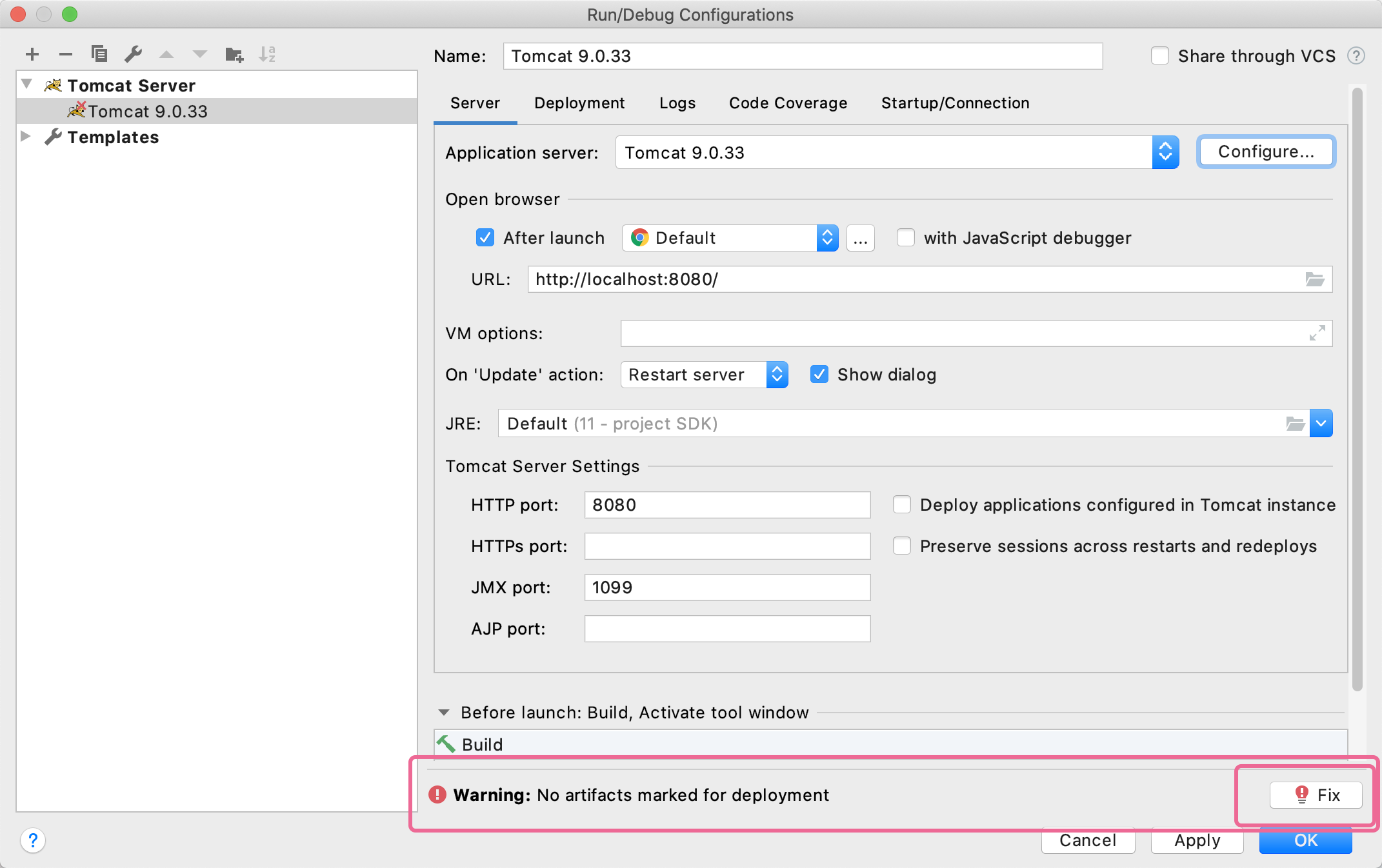Open the Logs tab
Viewport: 1382px width, 868px height.
pyautogui.click(x=677, y=103)
